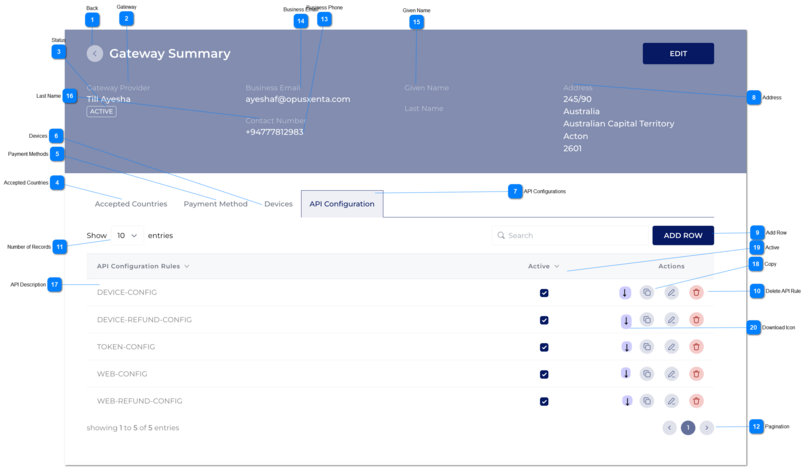The height and width of the screenshot is (468, 806).
Task: Click the search magnifier icon
Action: click(x=501, y=236)
